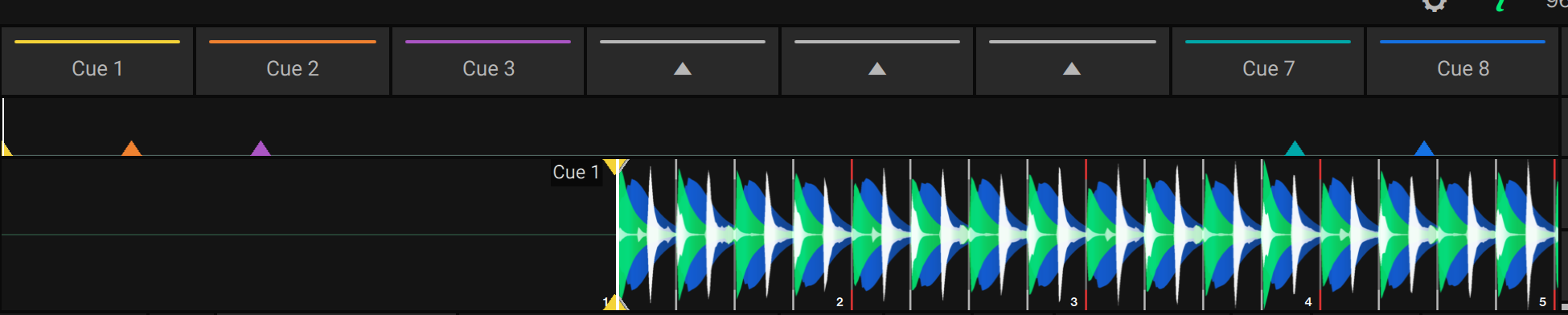The width and height of the screenshot is (1568, 315).
Task: Select the Cue 3 purple pad
Action: [488, 62]
